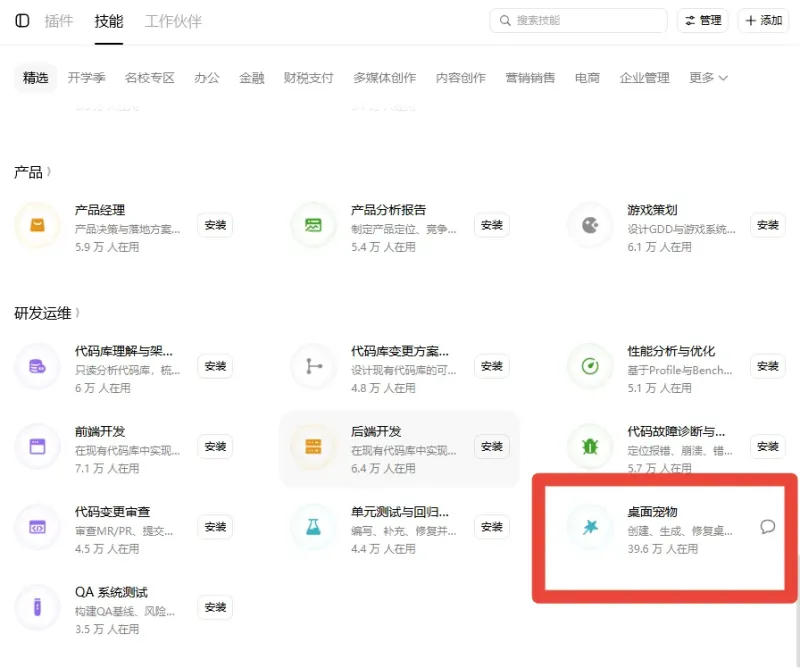Select the 营销销售 category
The image size is (800, 668).
[530, 78]
